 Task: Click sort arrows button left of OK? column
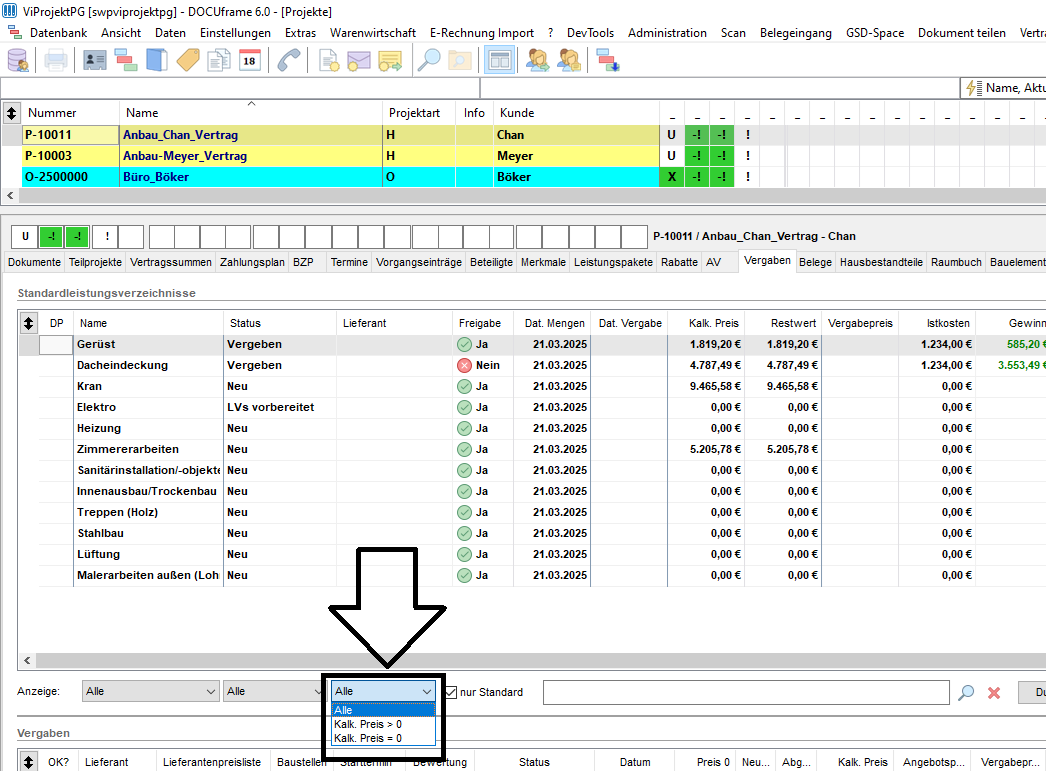coord(28,762)
